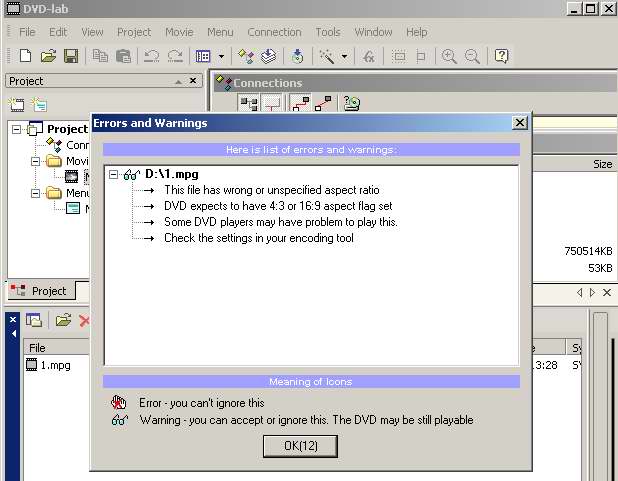Collapse the Movies folder tree node
This screenshot has height=481, width=618.
tap(35, 161)
